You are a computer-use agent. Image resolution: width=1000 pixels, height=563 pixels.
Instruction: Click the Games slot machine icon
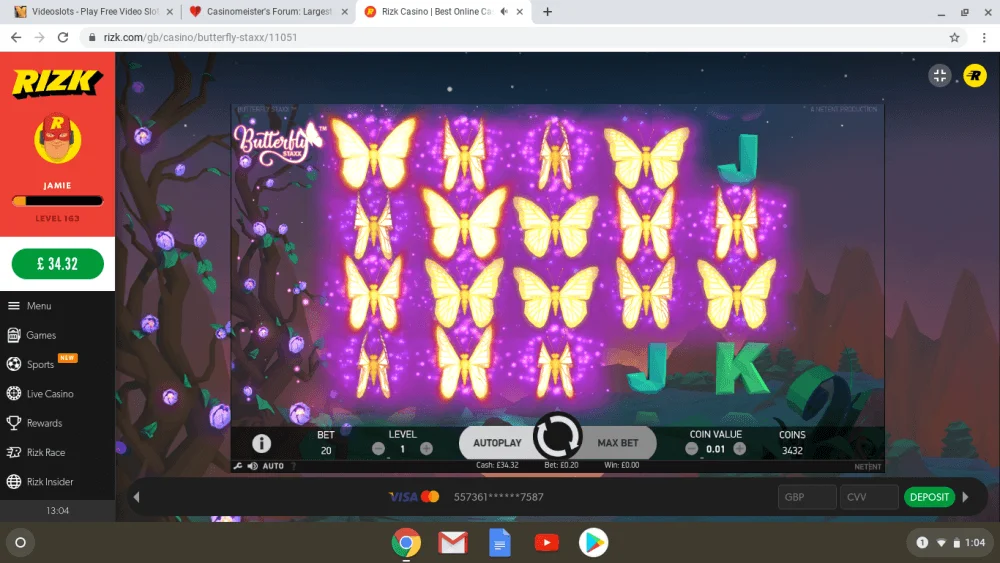[x=13, y=335]
